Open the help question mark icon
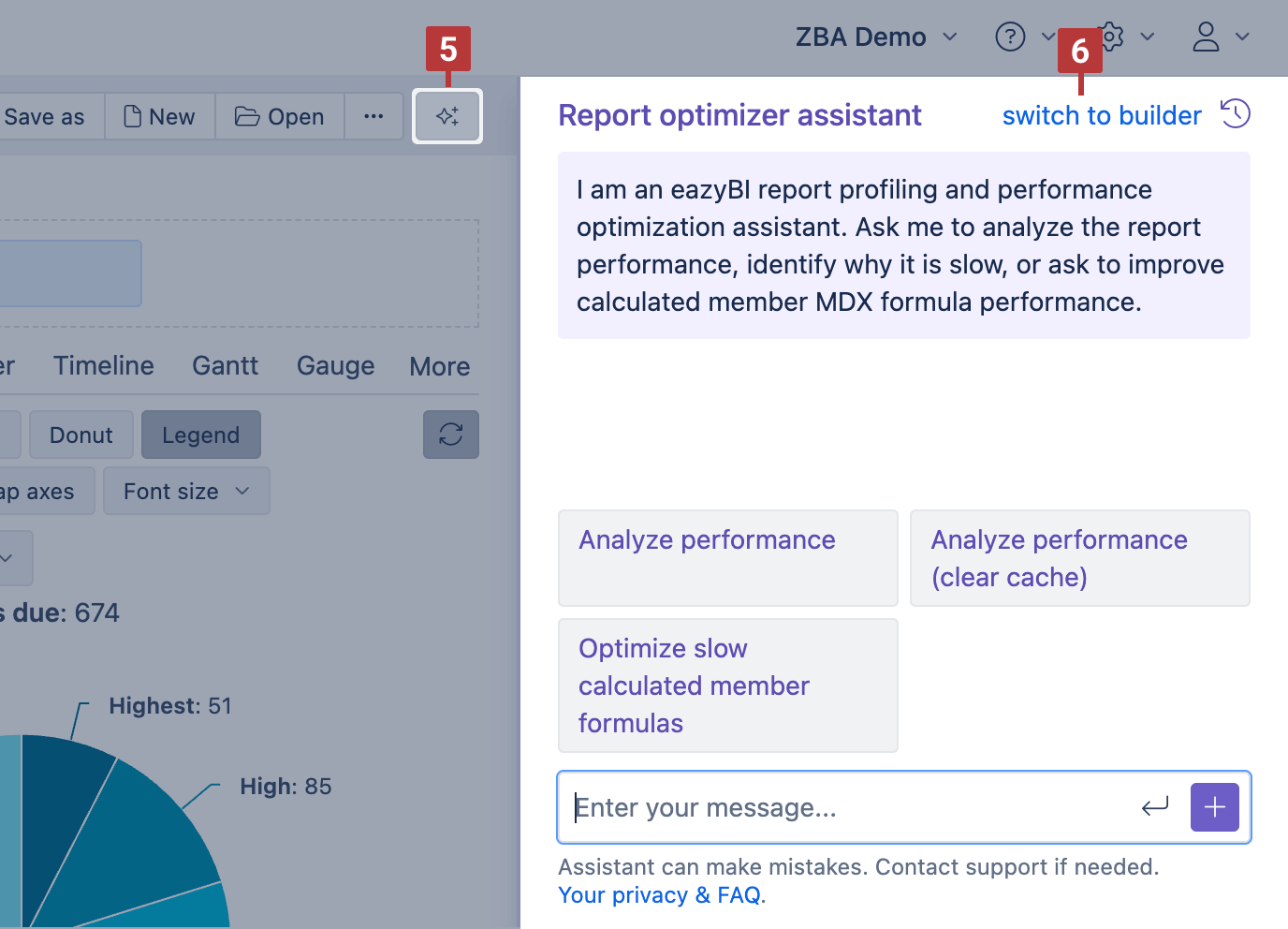Viewport: 1288px width, 929px height. pos(1010,37)
